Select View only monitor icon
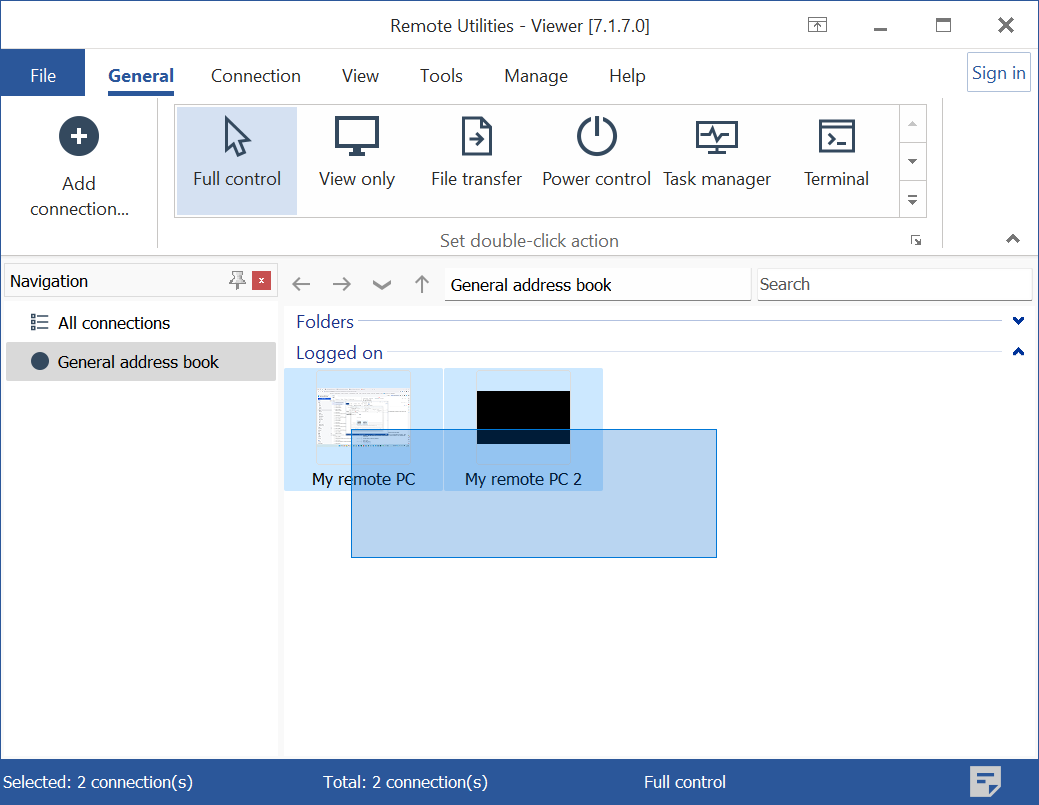The height and width of the screenshot is (805, 1039). point(357,138)
